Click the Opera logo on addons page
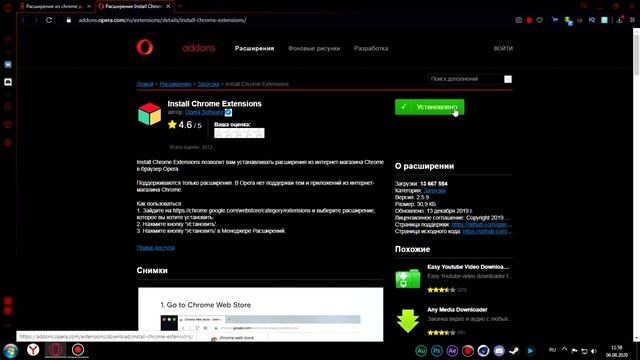 pyautogui.click(x=145, y=48)
